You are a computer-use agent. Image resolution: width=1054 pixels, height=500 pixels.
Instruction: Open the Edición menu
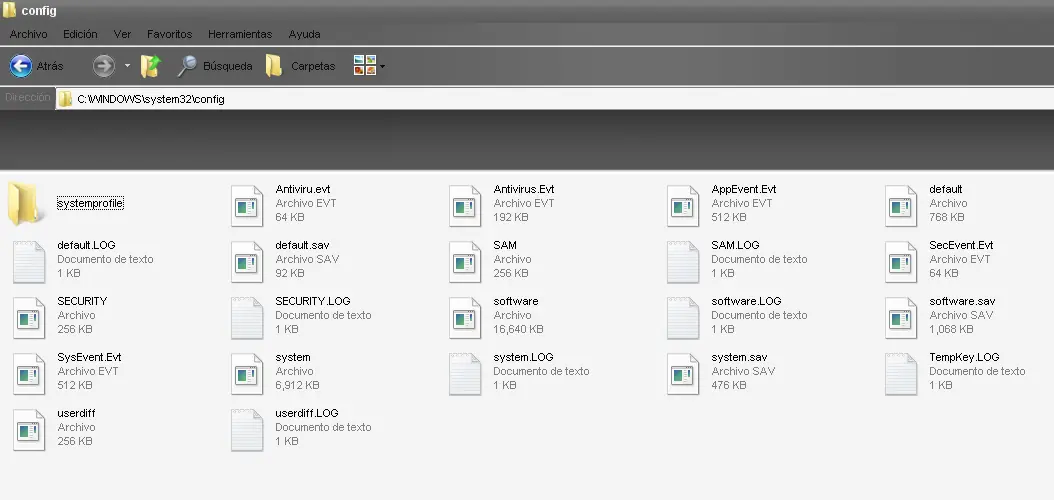[x=80, y=34]
